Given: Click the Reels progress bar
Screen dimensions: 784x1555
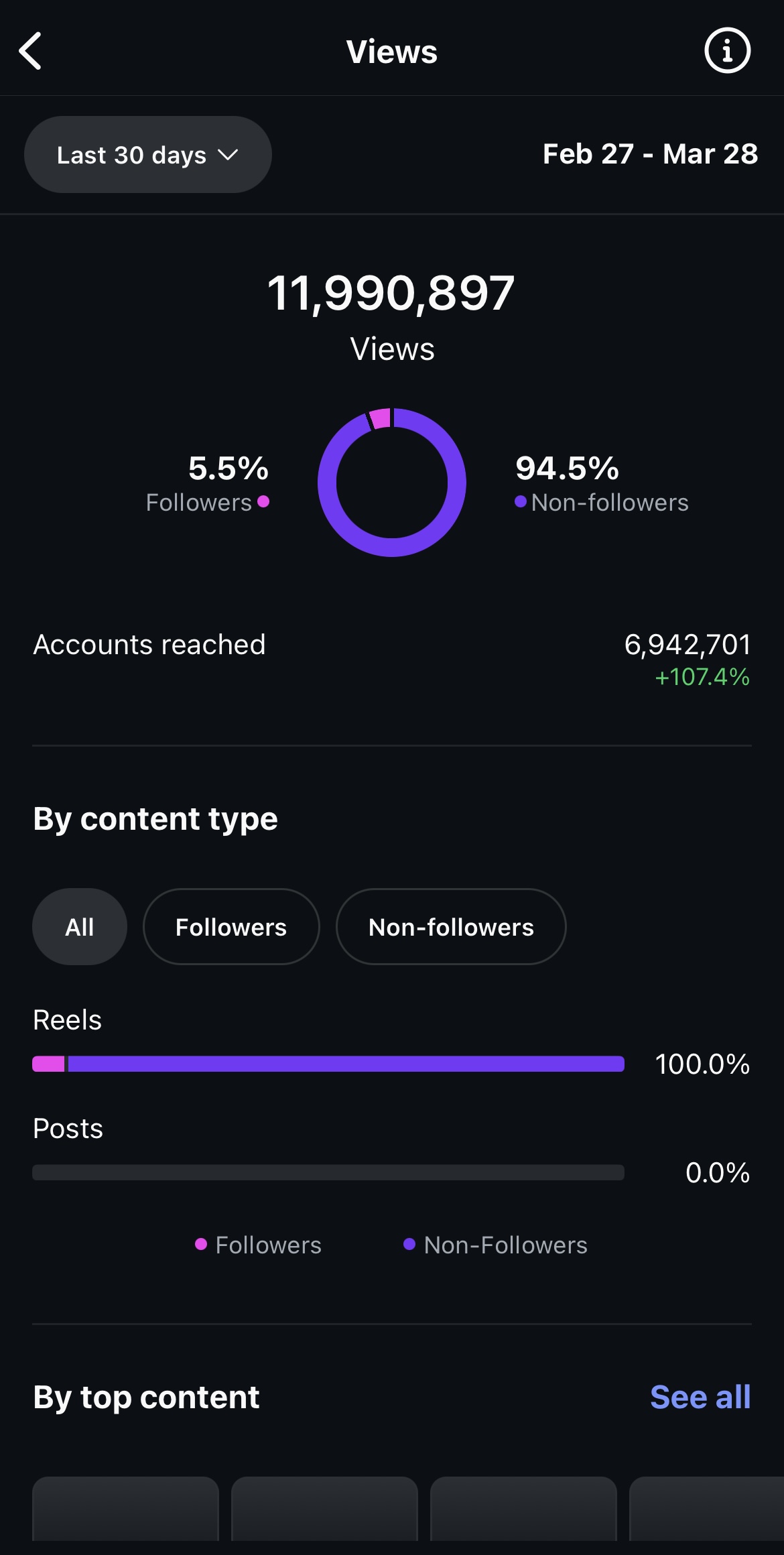Looking at the screenshot, I should click(x=328, y=1064).
